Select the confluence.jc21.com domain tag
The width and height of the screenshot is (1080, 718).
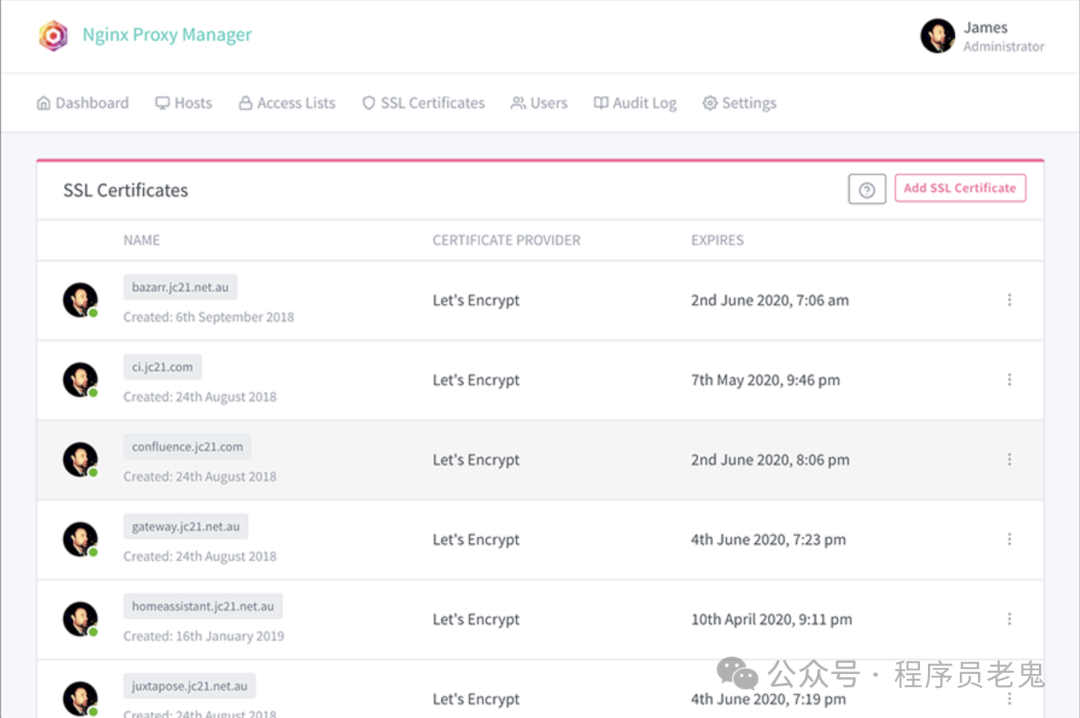pos(187,447)
